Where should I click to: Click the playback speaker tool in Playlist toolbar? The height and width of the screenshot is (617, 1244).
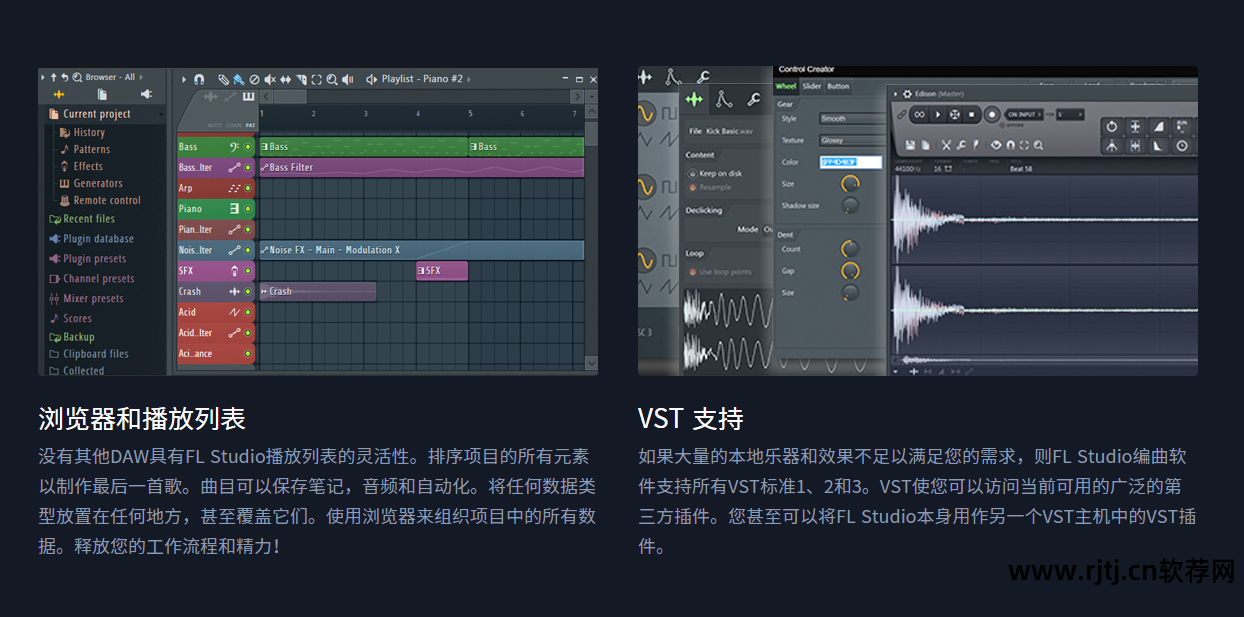pyautogui.click(x=348, y=79)
